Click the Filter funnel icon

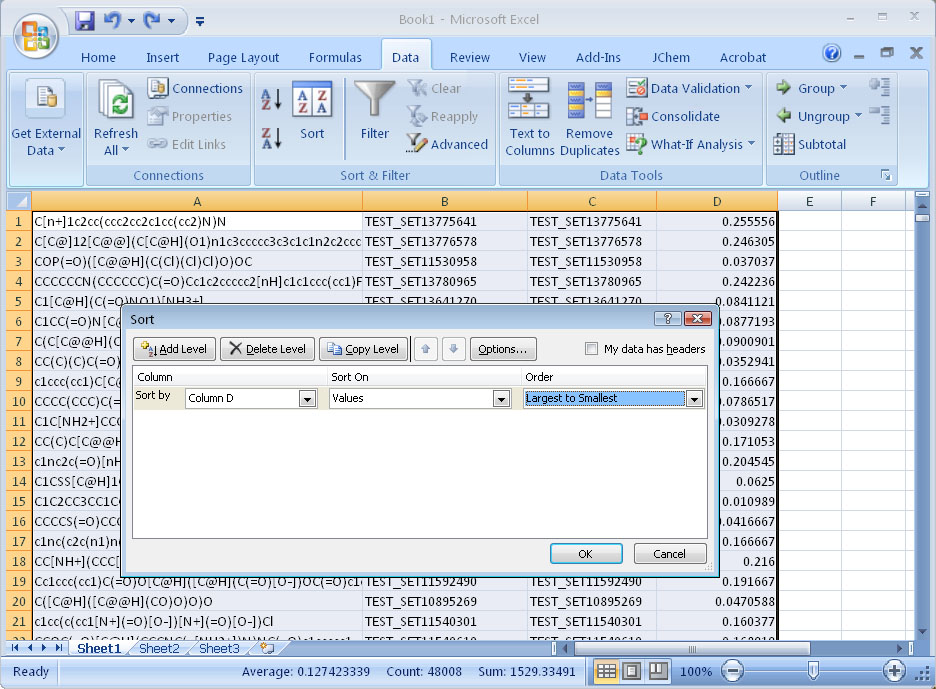pos(375,110)
